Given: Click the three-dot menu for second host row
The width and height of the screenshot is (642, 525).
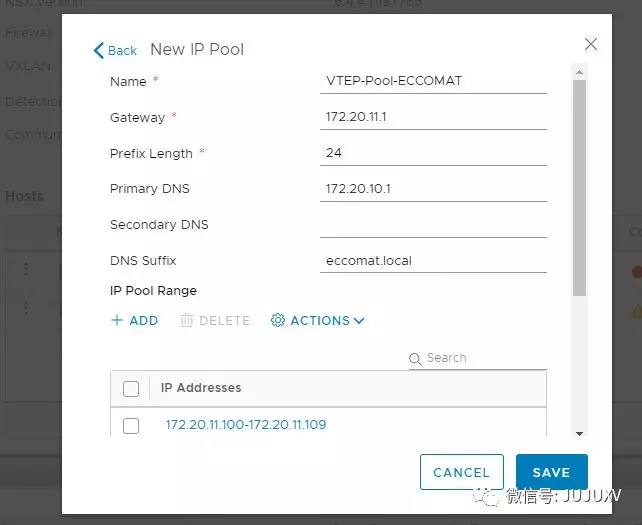Looking at the screenshot, I should [26, 308].
